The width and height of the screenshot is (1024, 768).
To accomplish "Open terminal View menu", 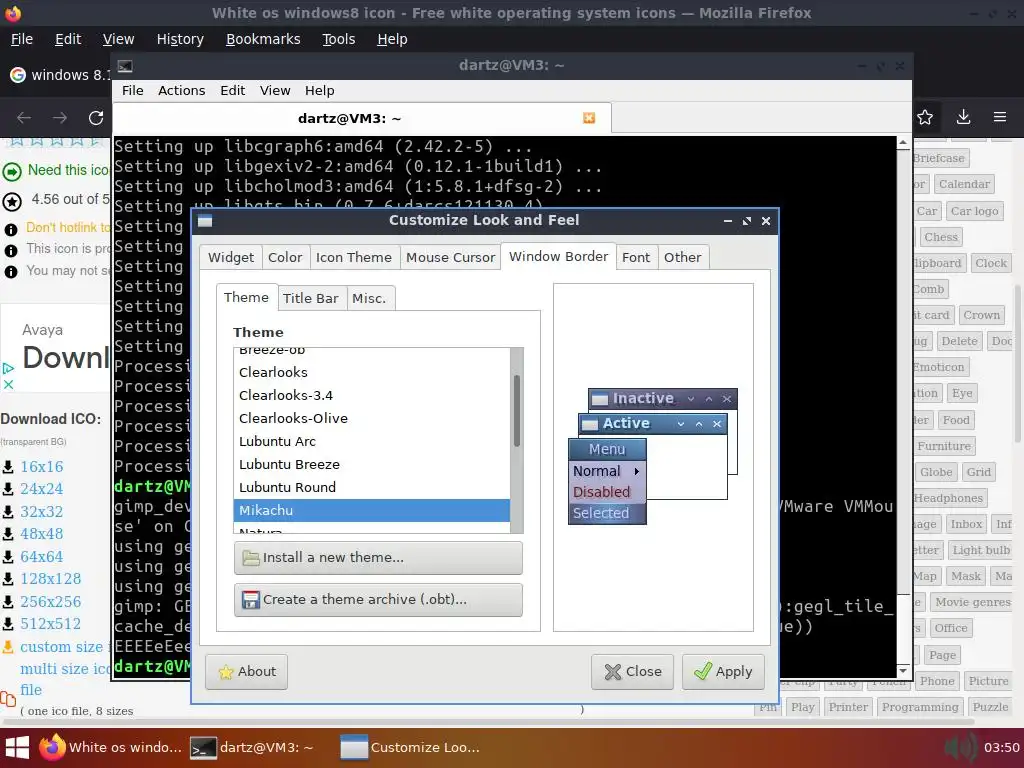I will [x=275, y=91].
